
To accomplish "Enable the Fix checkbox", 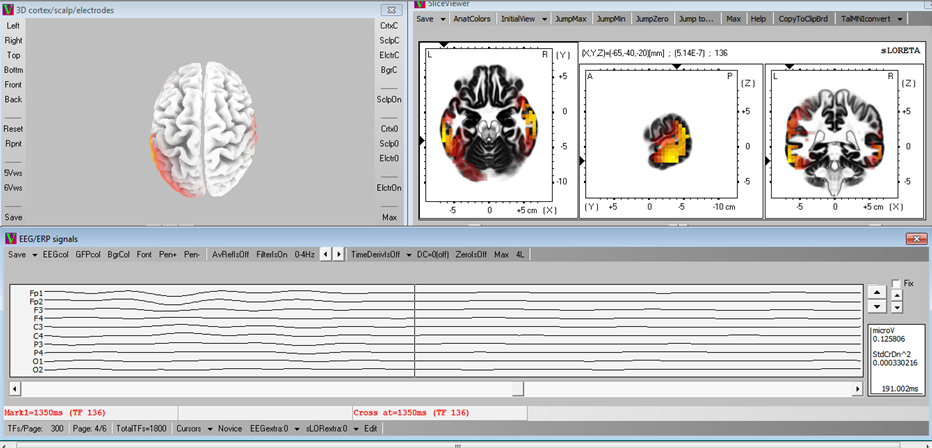I will point(896,283).
